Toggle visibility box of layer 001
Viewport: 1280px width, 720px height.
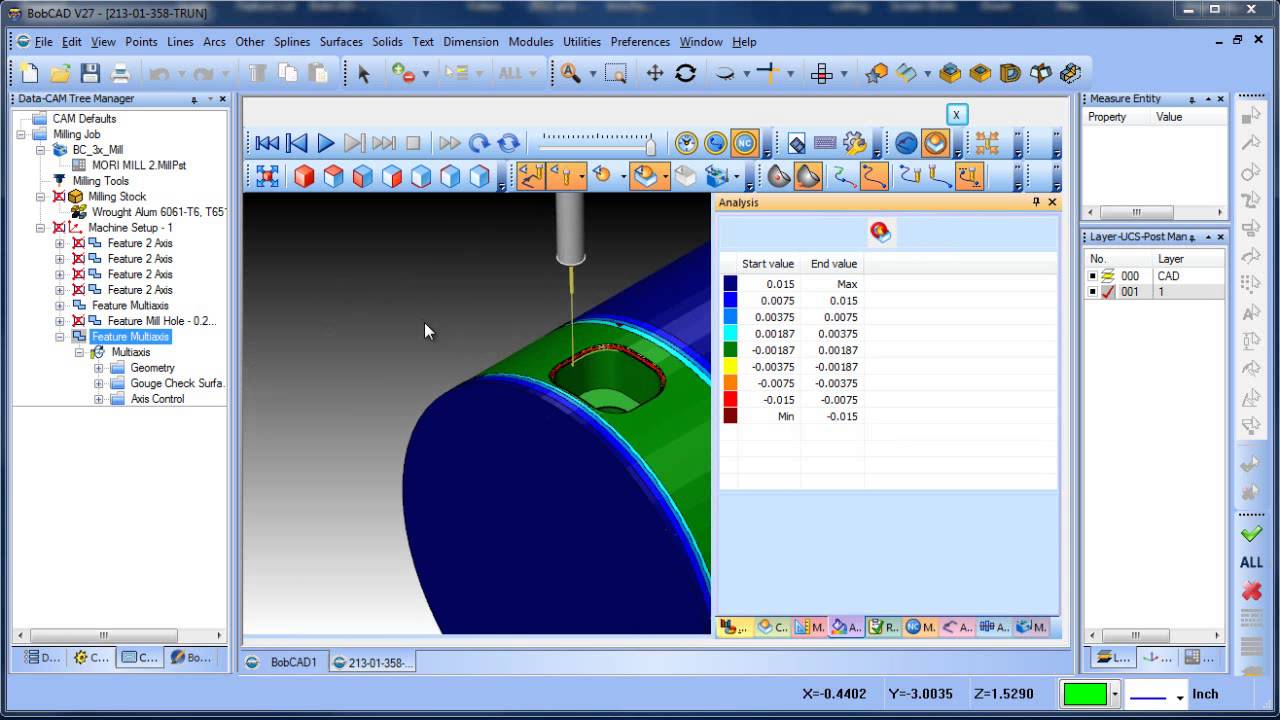point(1093,292)
